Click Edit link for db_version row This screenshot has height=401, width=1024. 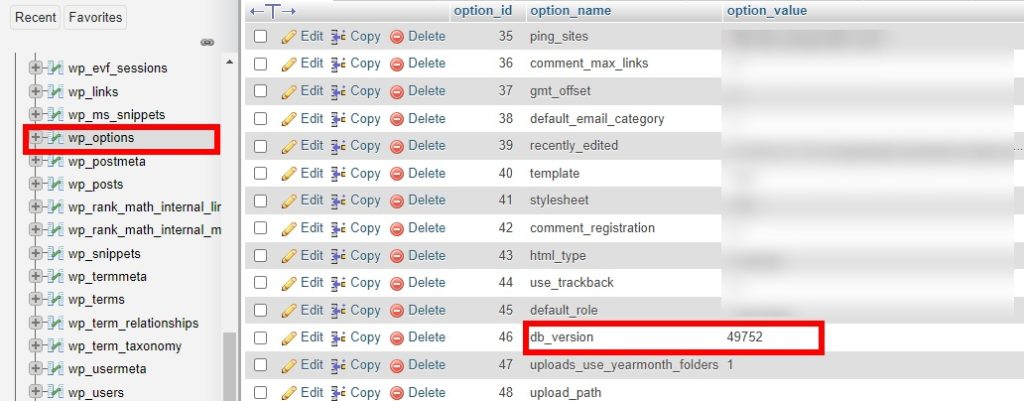pyautogui.click(x=312, y=338)
